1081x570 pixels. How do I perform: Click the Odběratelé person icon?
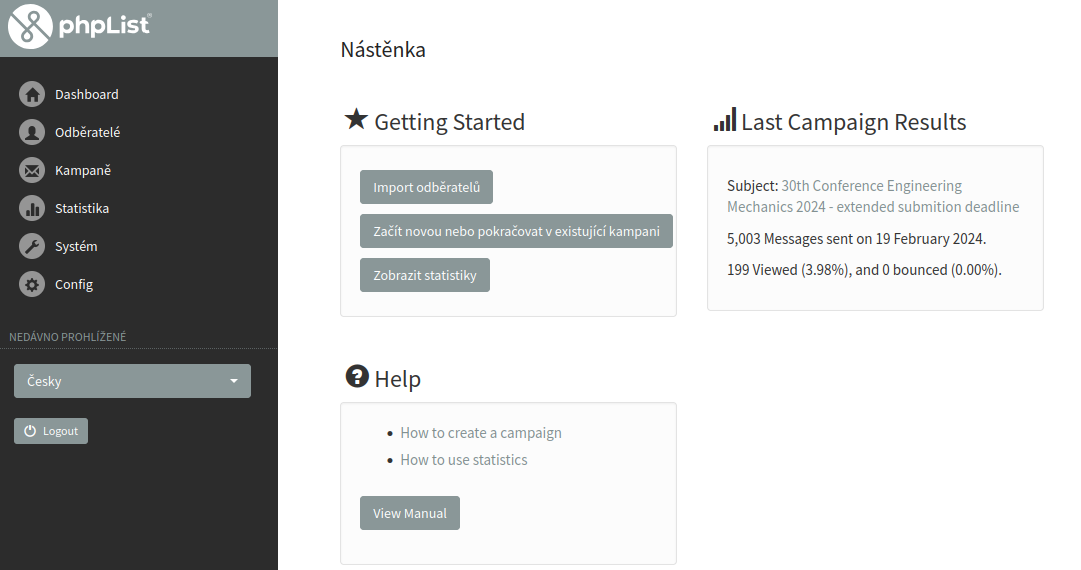click(x=32, y=133)
